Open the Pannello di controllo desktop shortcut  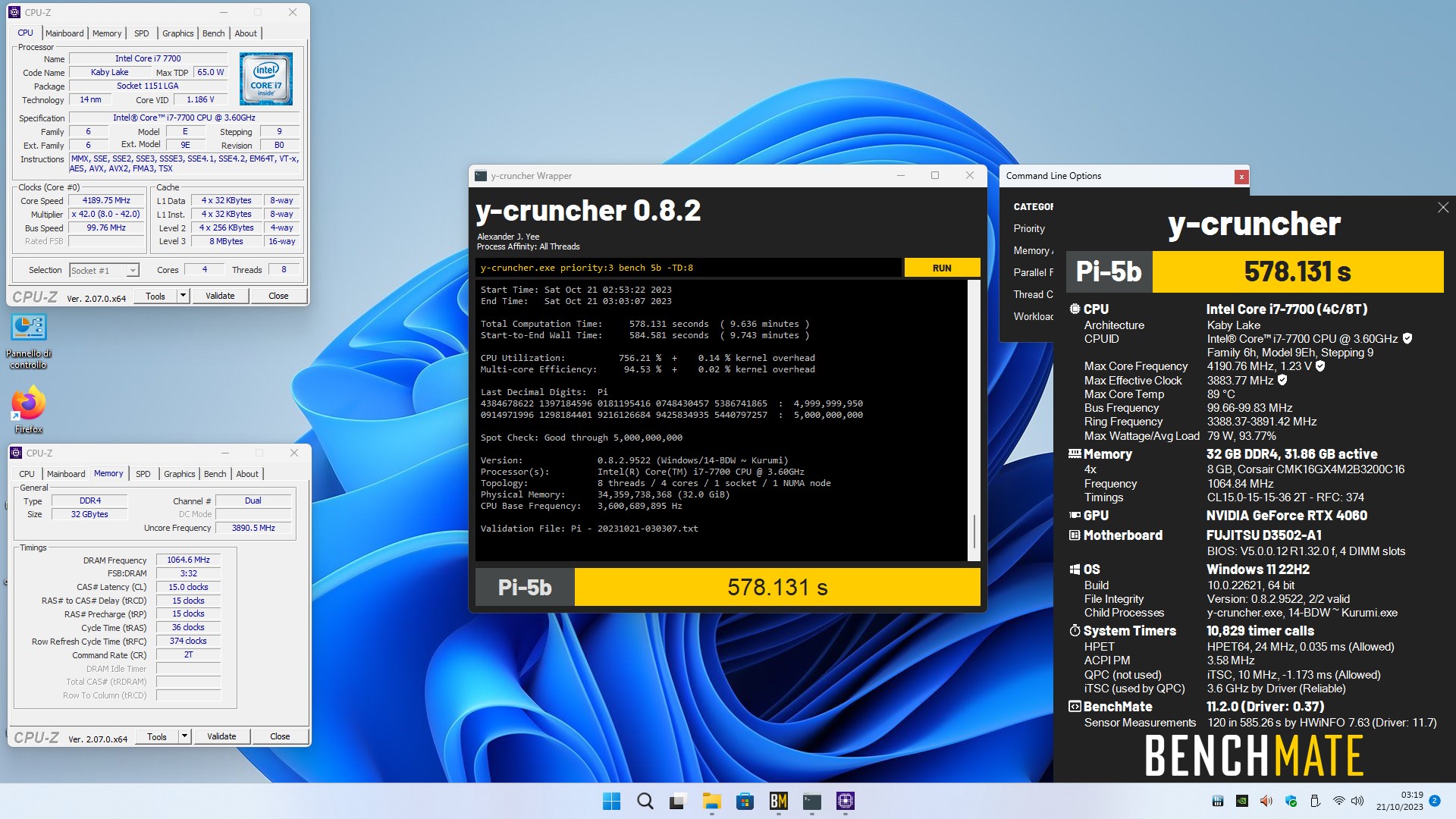[x=28, y=341]
